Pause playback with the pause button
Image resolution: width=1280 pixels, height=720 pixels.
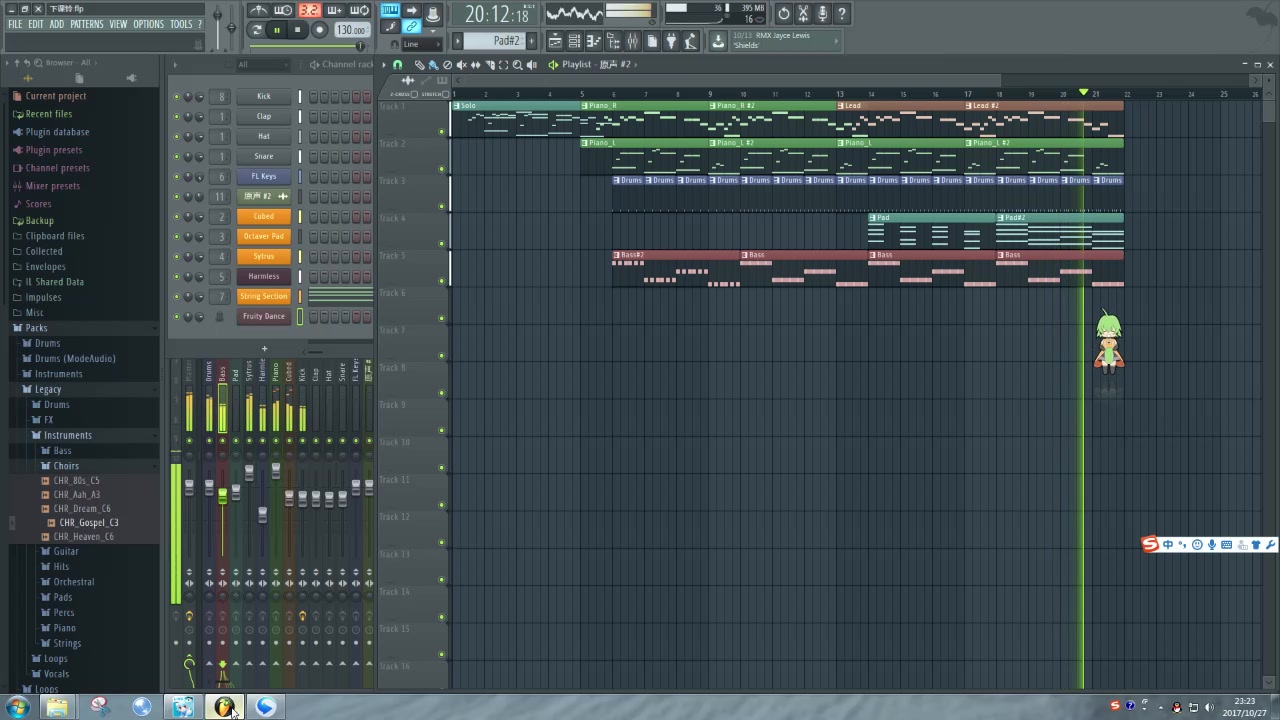(277, 30)
